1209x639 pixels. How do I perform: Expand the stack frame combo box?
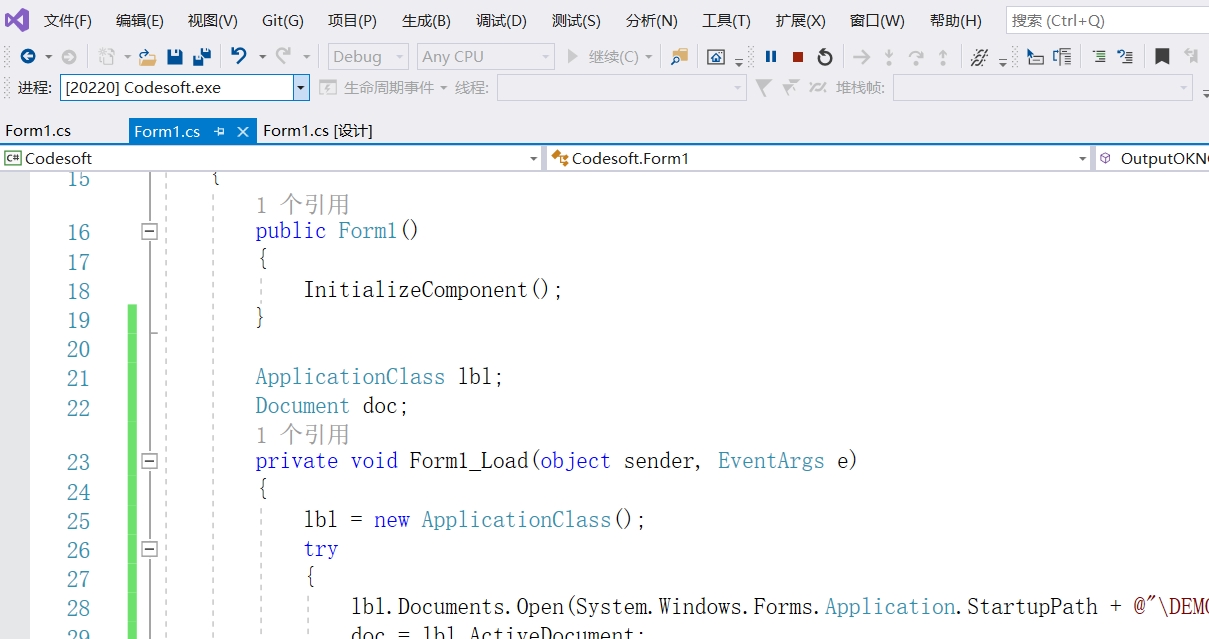(1041, 88)
